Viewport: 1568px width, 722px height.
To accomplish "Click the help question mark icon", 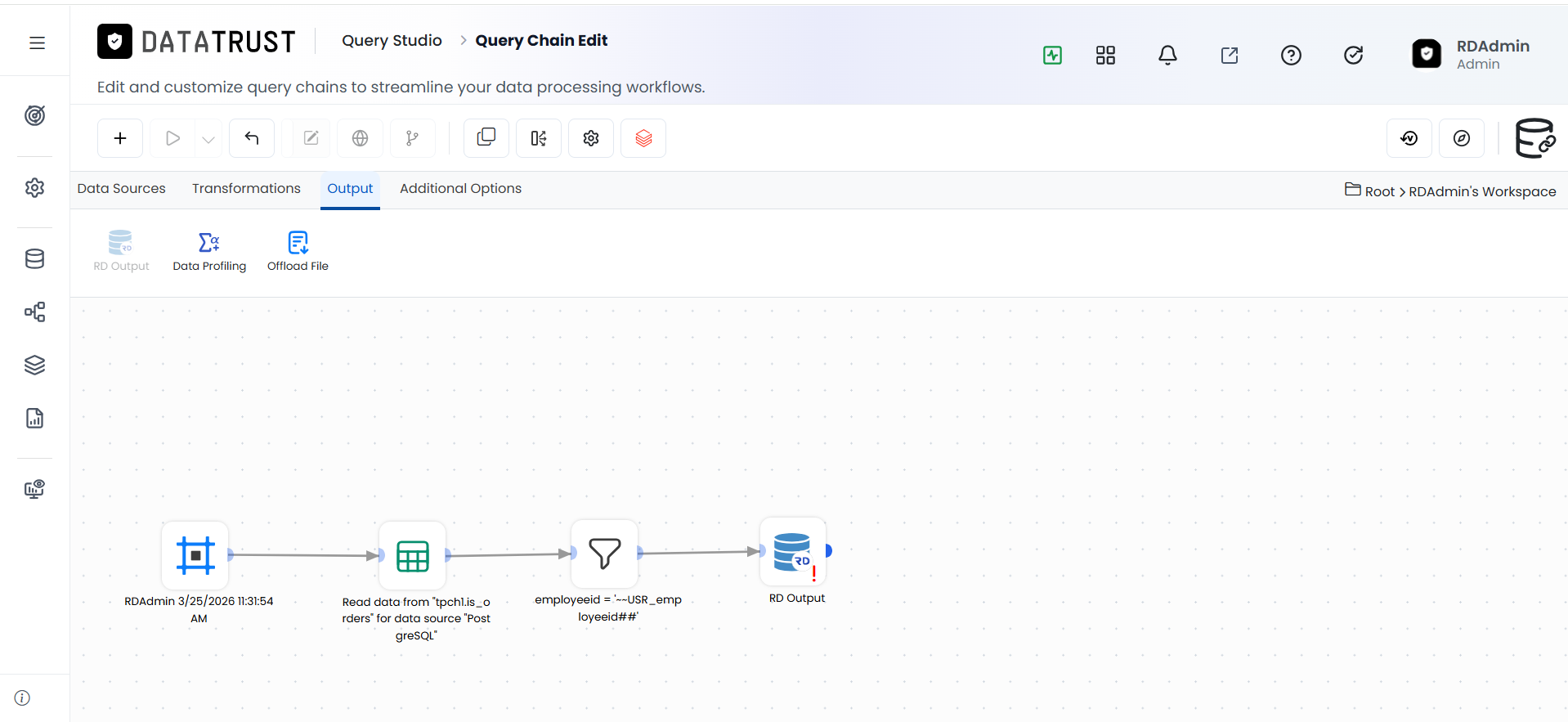I will [x=1291, y=55].
